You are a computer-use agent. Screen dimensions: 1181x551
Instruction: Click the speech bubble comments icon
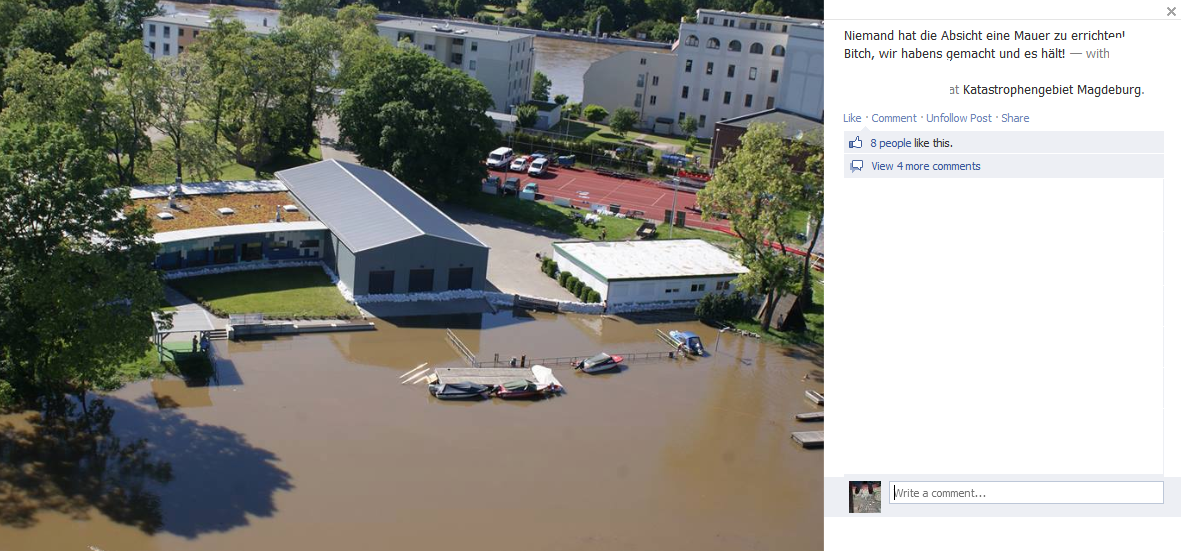[x=856, y=166]
